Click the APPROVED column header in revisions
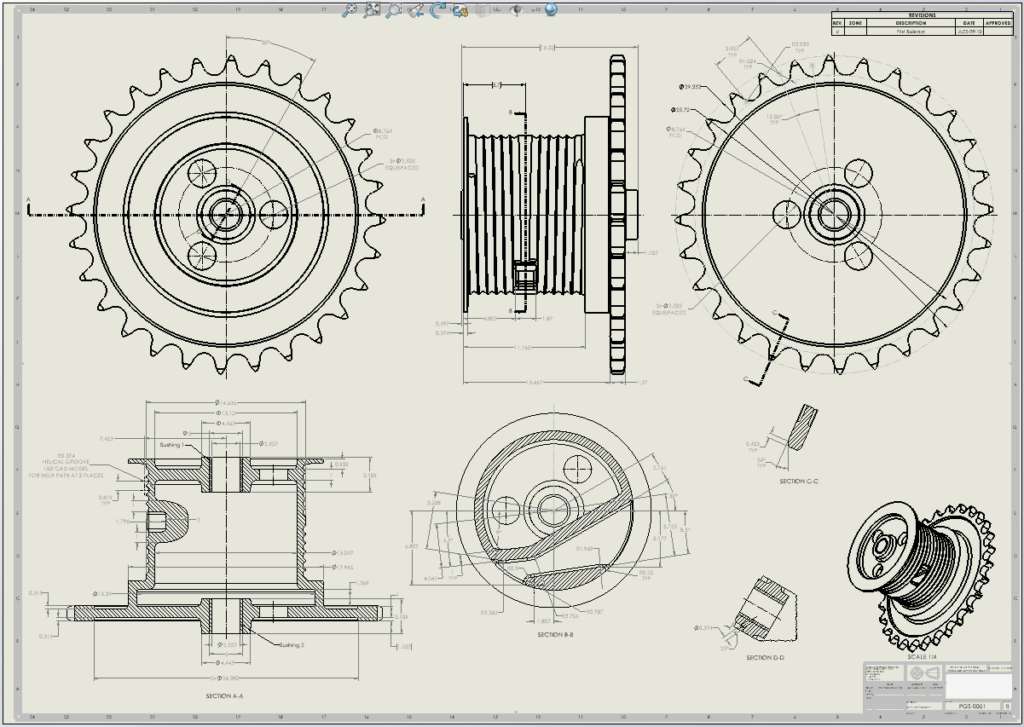The height and width of the screenshot is (727, 1024). click(997, 23)
